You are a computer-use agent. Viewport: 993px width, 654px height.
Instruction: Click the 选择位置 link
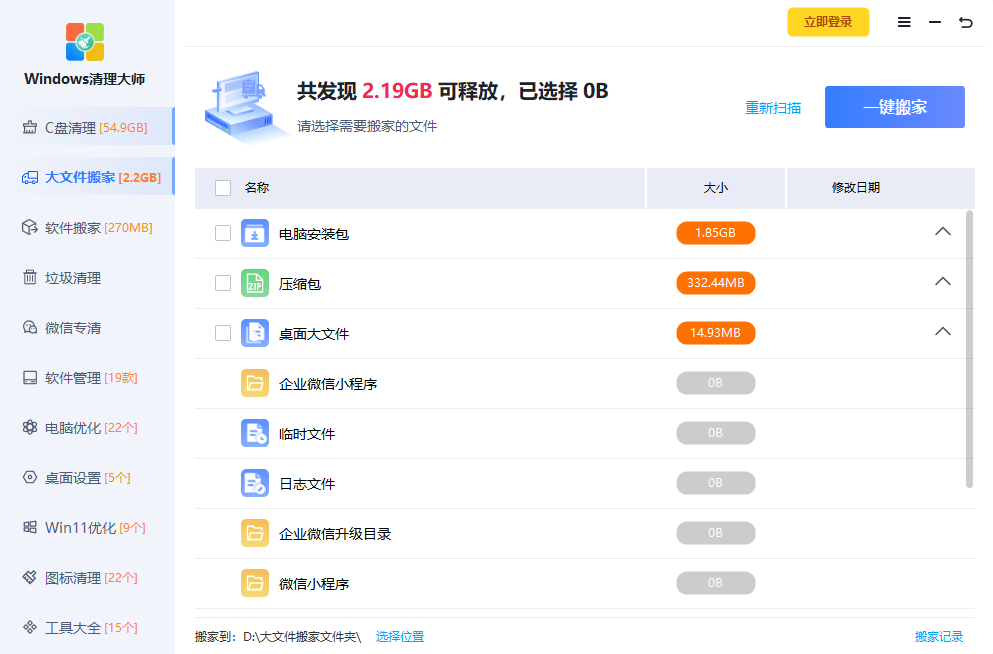coord(400,637)
